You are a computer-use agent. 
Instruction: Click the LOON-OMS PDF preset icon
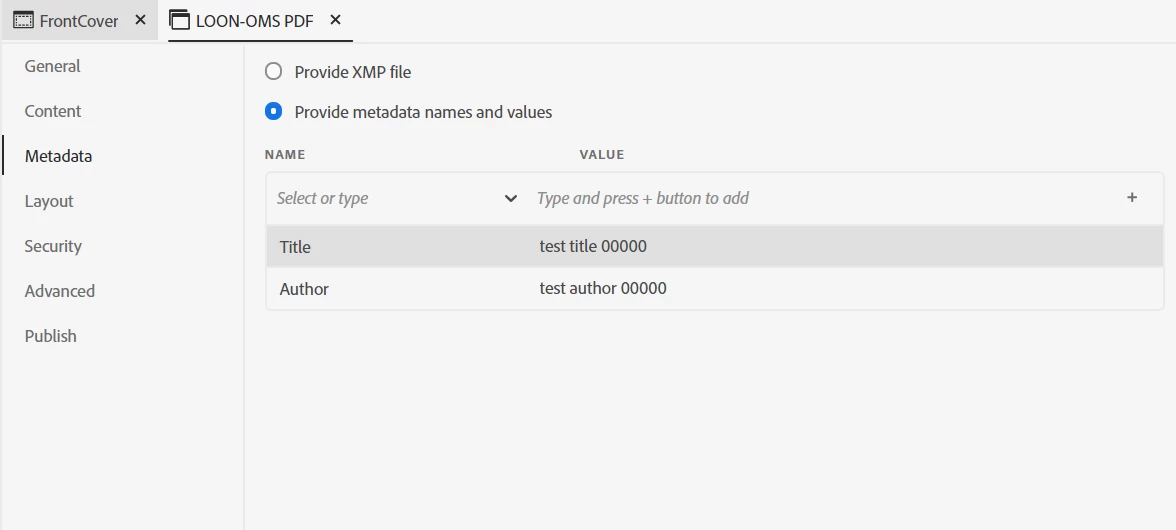click(x=180, y=20)
